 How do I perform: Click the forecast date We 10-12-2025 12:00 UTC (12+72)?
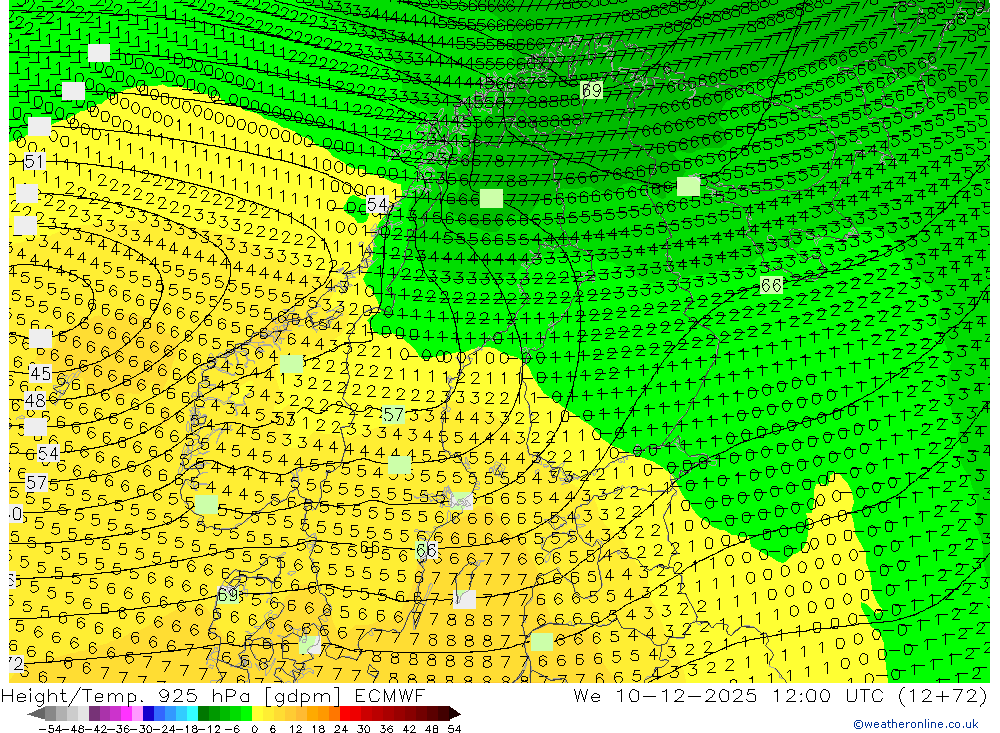click(780, 695)
